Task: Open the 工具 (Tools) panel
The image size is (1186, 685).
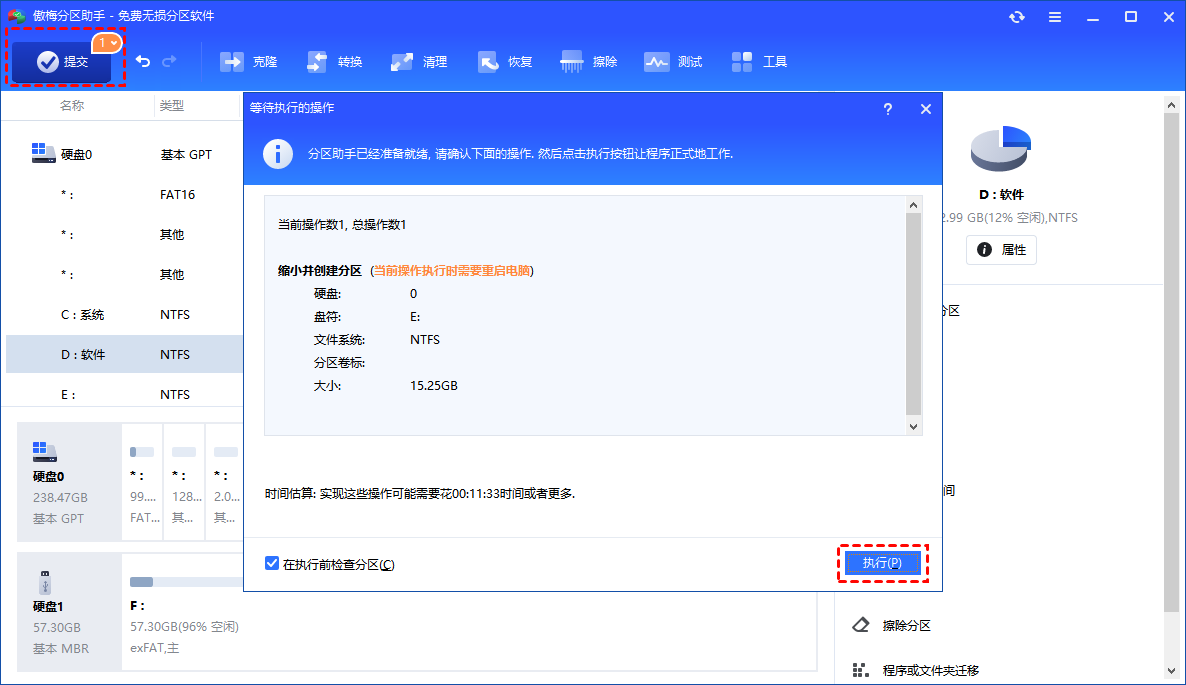Action: coord(760,61)
